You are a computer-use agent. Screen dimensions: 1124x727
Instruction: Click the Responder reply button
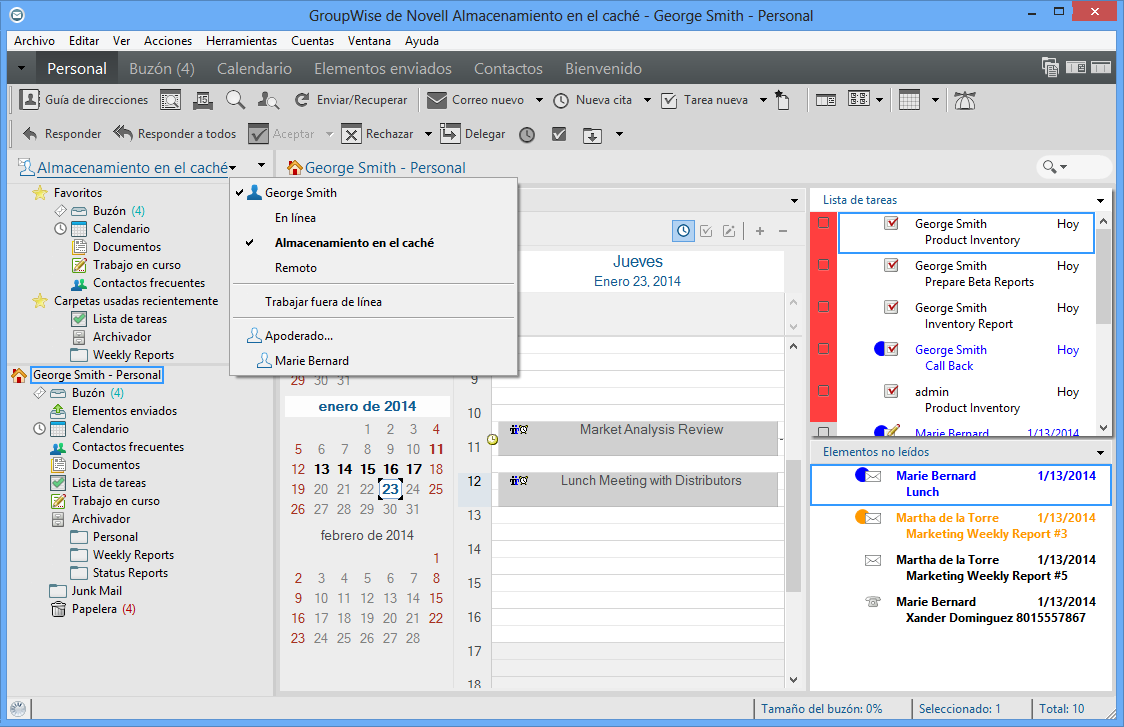tap(62, 134)
